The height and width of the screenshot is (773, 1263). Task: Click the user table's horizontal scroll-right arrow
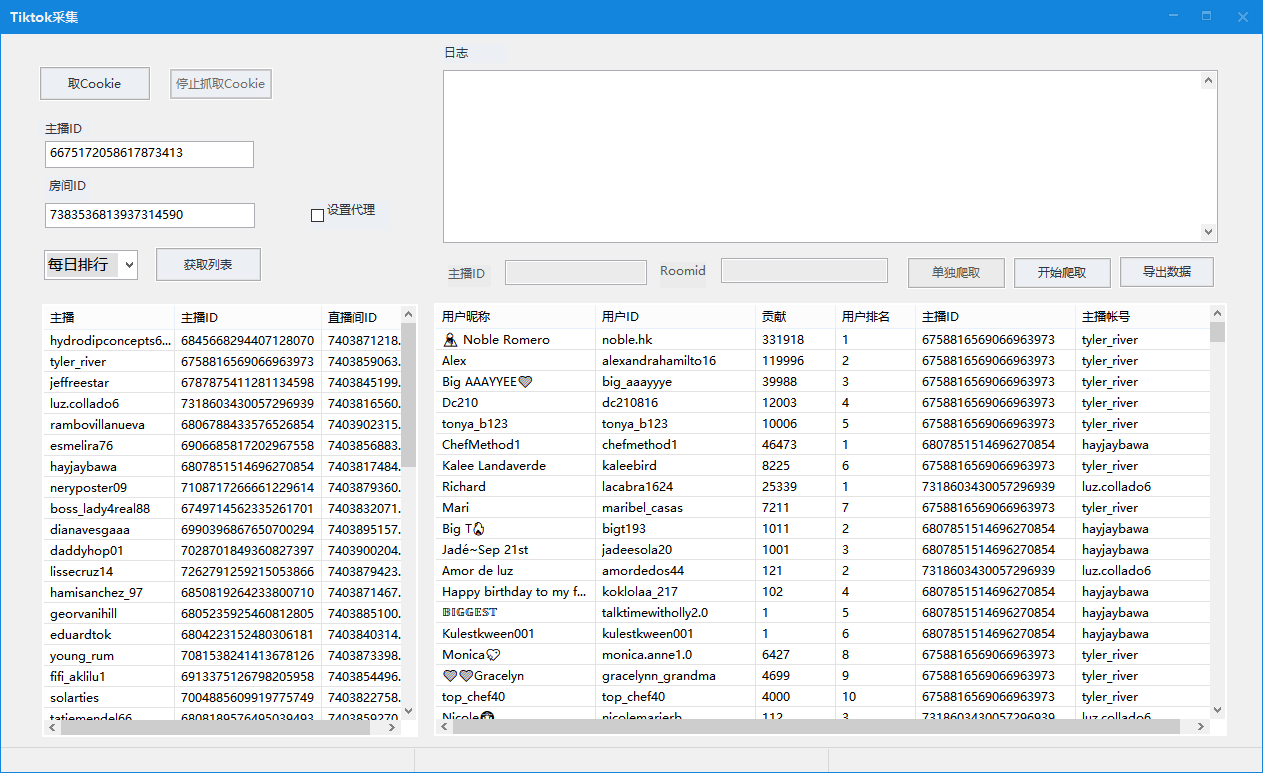pos(1201,727)
